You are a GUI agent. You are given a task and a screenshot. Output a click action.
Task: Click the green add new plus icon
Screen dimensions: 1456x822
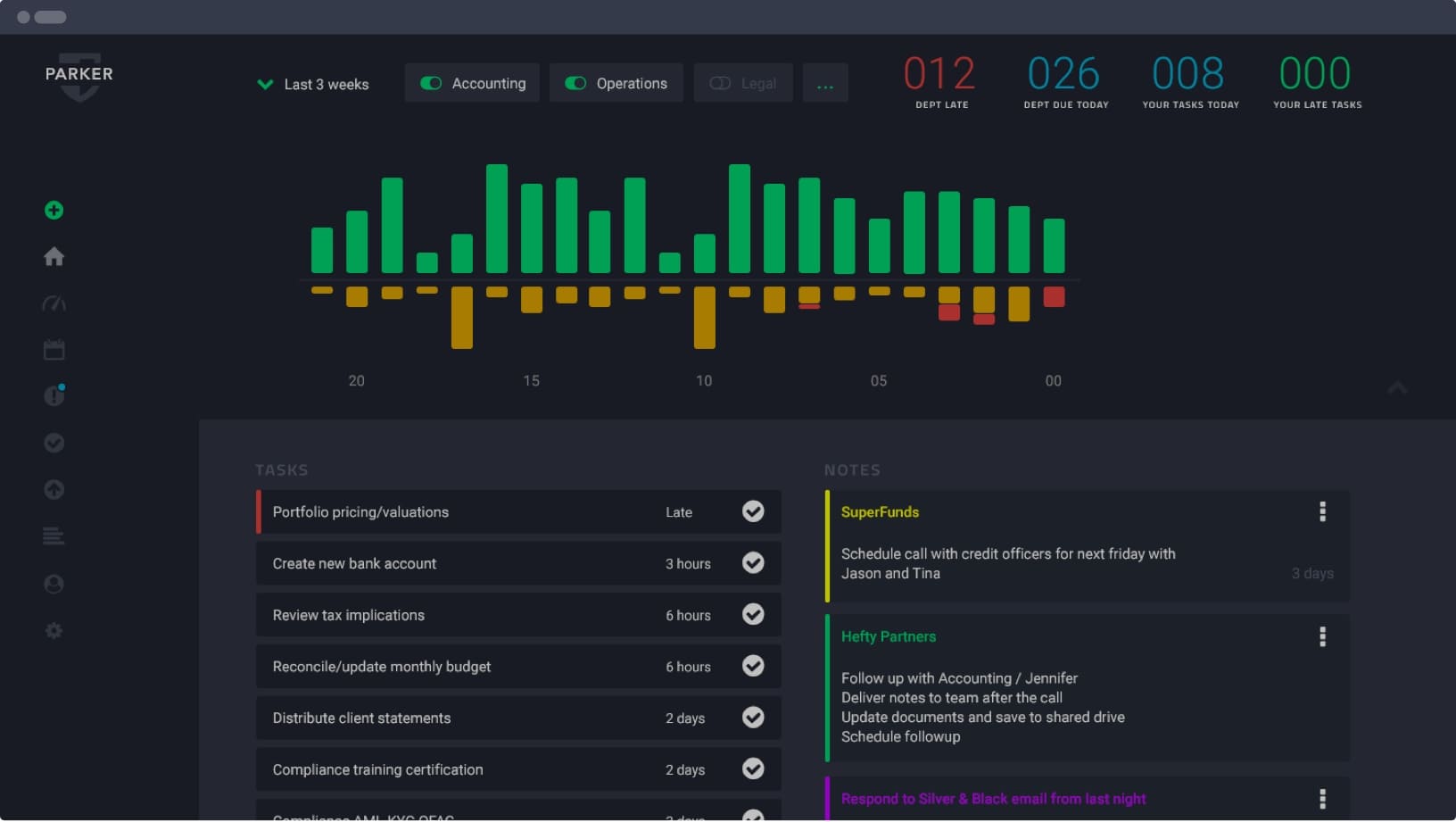(x=54, y=211)
